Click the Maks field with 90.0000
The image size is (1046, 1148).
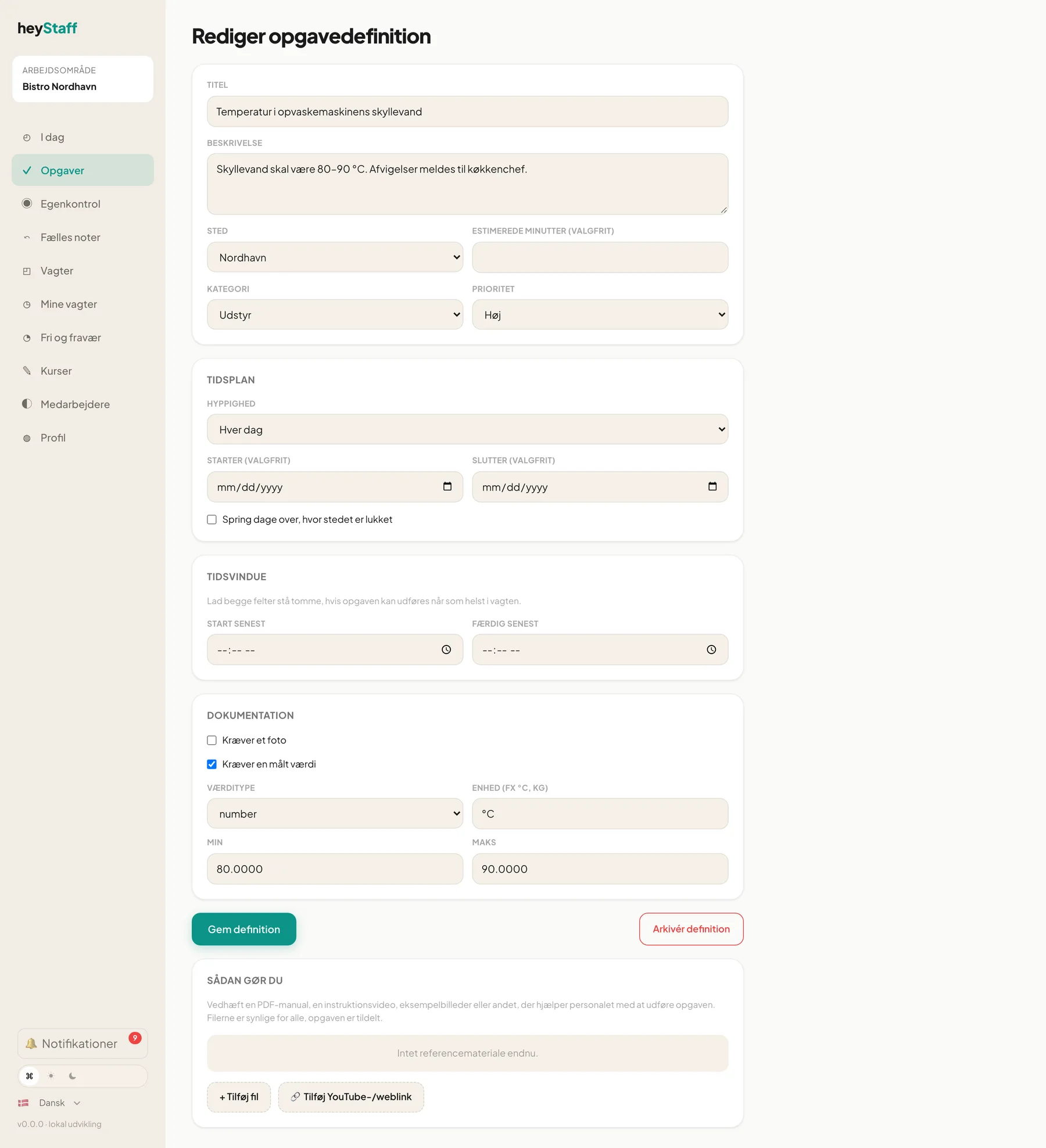pos(600,869)
